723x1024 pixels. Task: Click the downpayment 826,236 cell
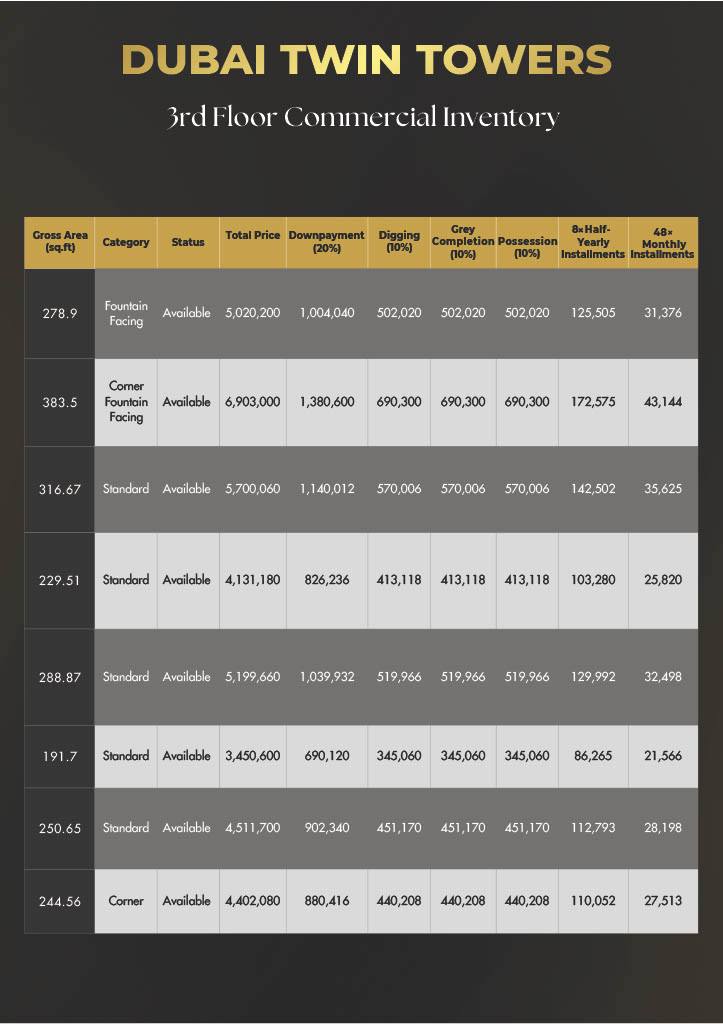326,580
